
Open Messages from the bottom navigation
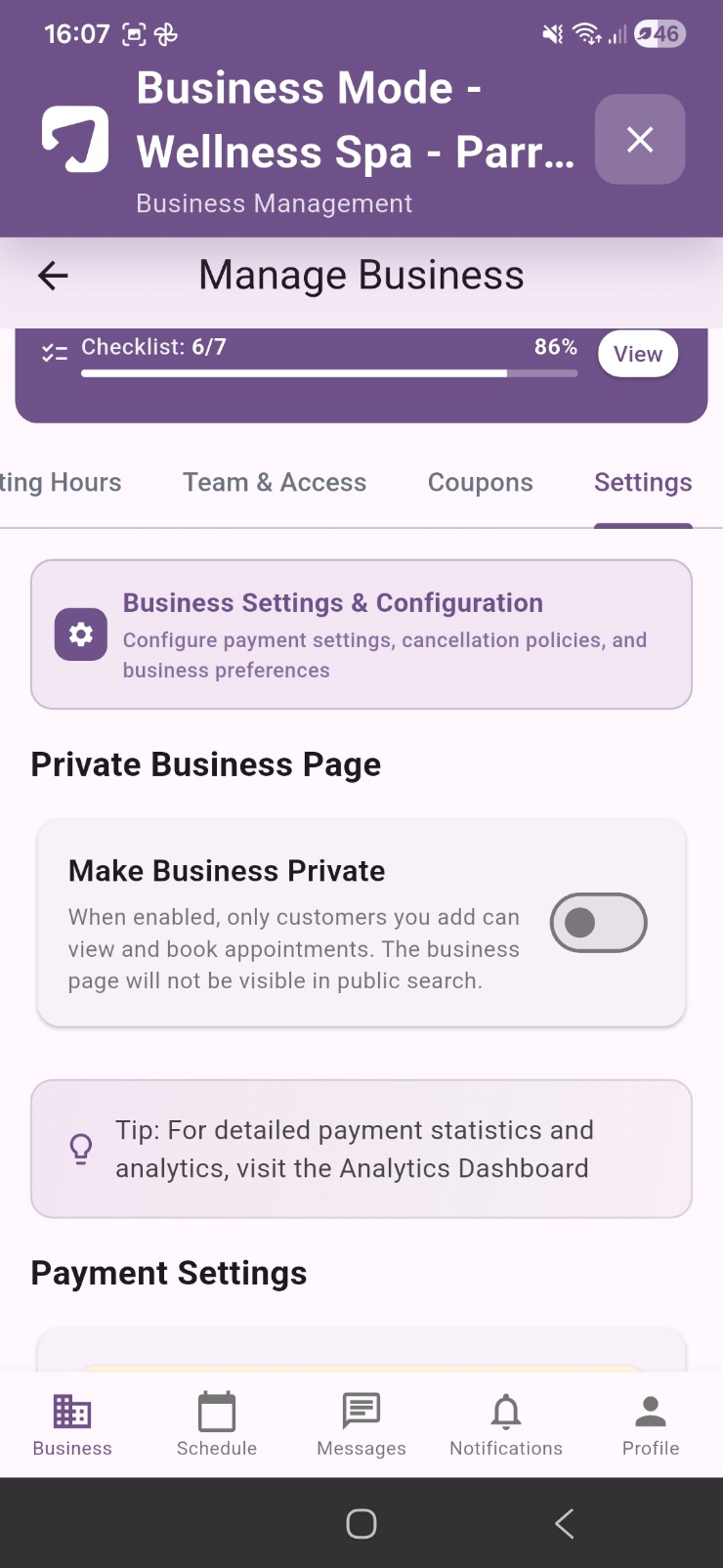(361, 1424)
